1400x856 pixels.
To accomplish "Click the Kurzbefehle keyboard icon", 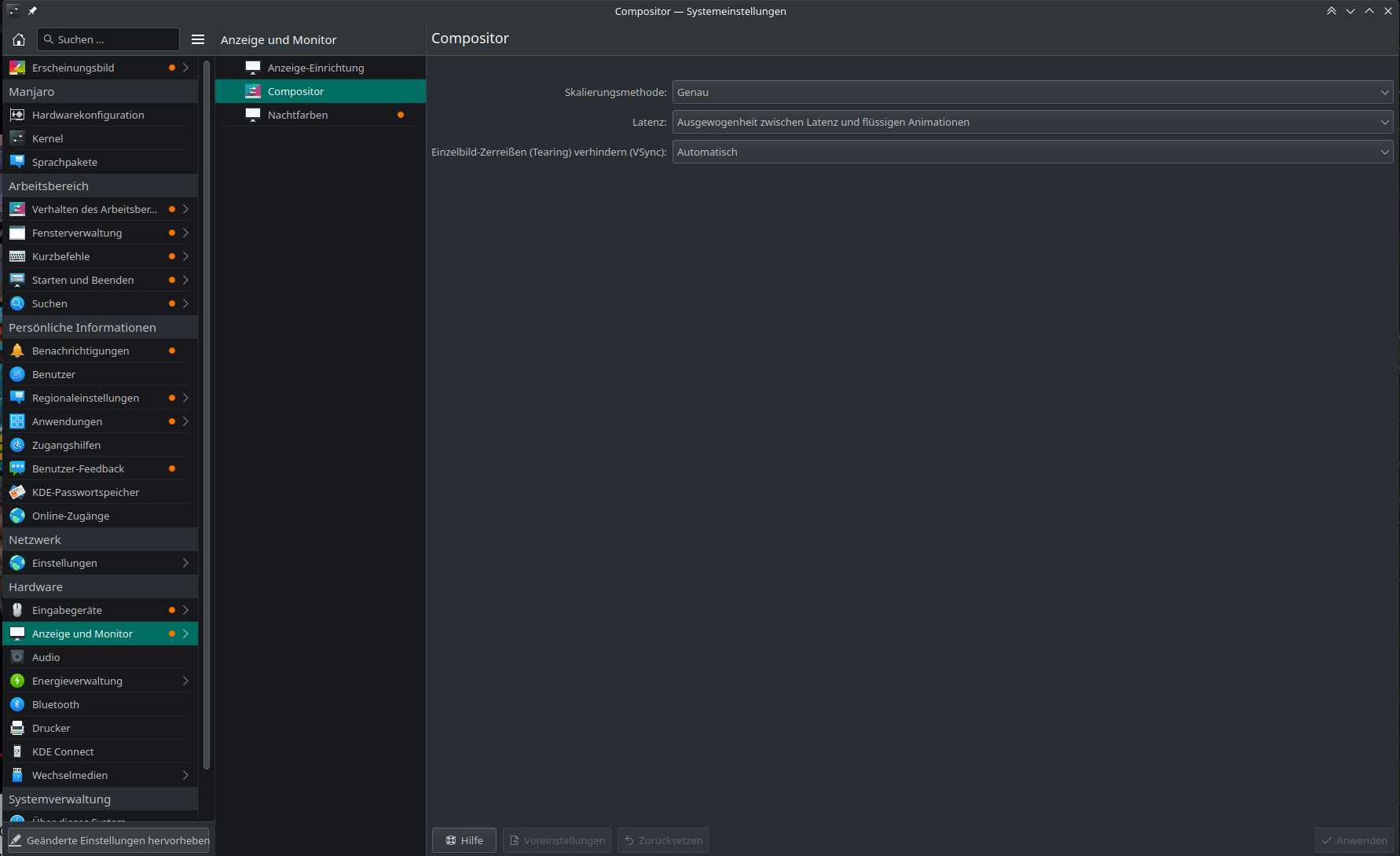I will (17, 256).
